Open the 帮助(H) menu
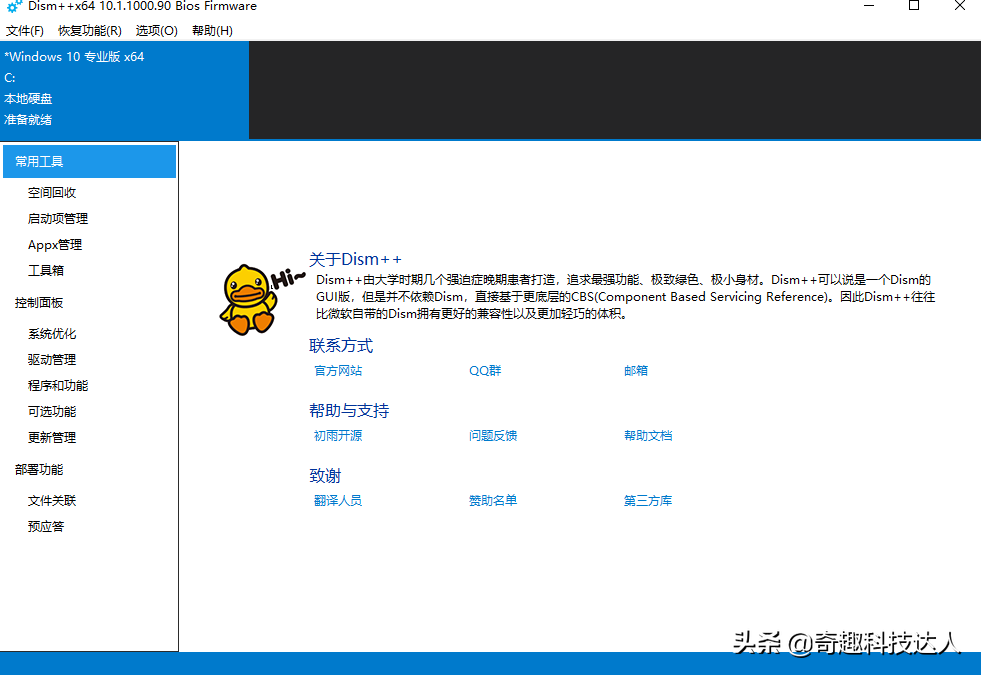 click(x=212, y=30)
